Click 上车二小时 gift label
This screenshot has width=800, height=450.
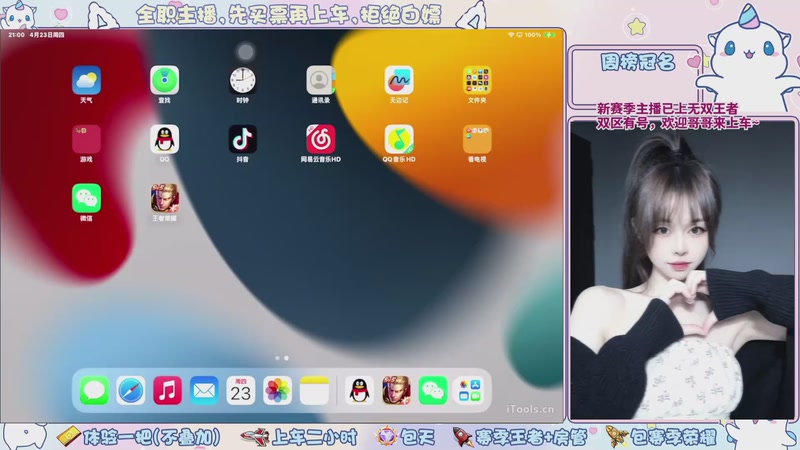click(314, 437)
